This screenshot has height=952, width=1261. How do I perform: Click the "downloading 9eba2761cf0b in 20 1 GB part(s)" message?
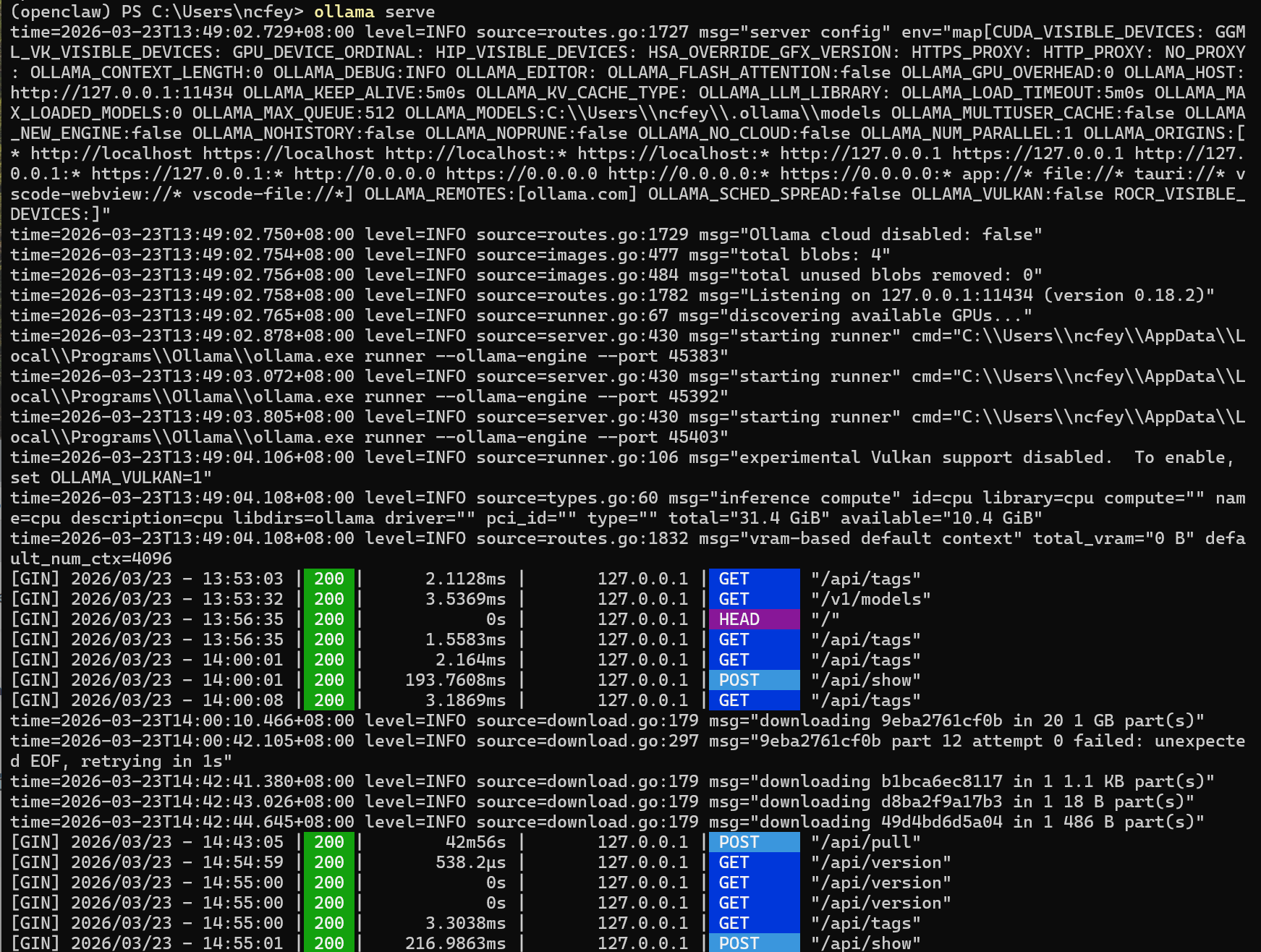point(977,721)
